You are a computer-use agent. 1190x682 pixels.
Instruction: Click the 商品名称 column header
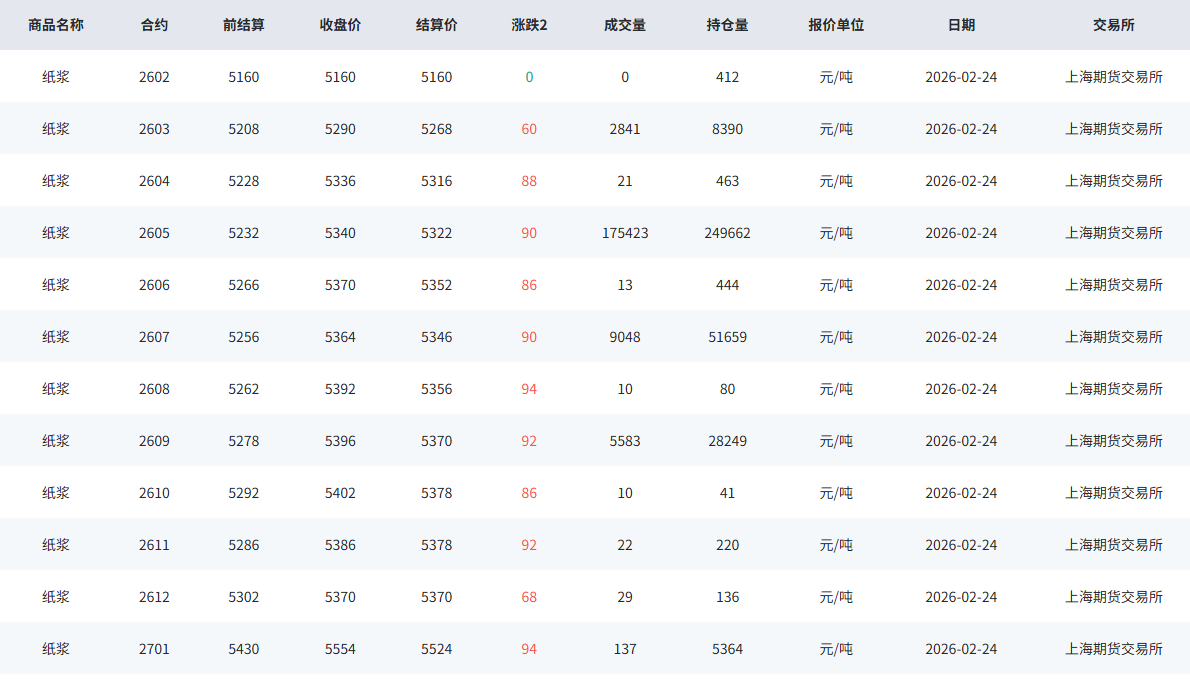pyautogui.click(x=56, y=25)
